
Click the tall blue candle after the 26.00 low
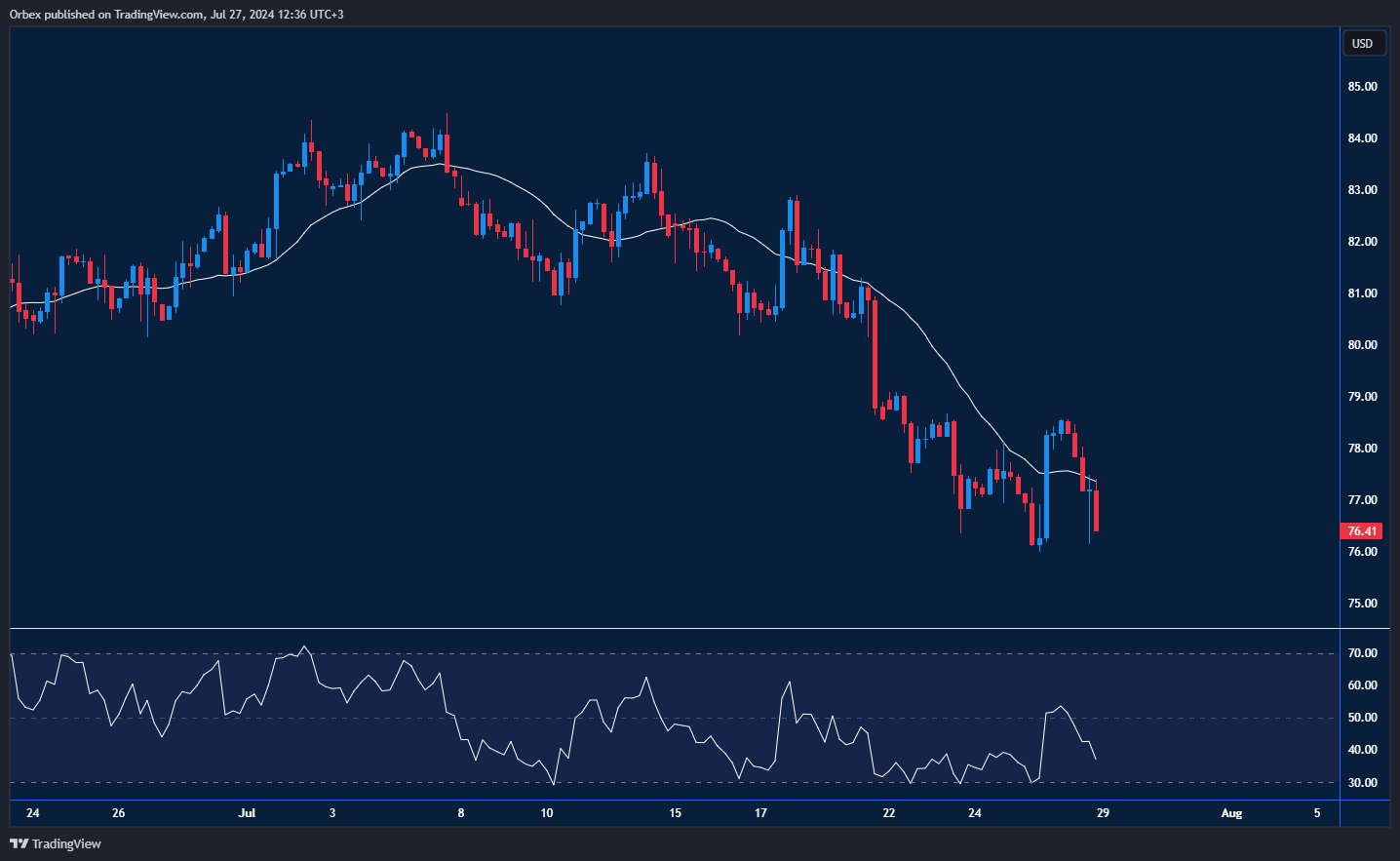[1046, 486]
